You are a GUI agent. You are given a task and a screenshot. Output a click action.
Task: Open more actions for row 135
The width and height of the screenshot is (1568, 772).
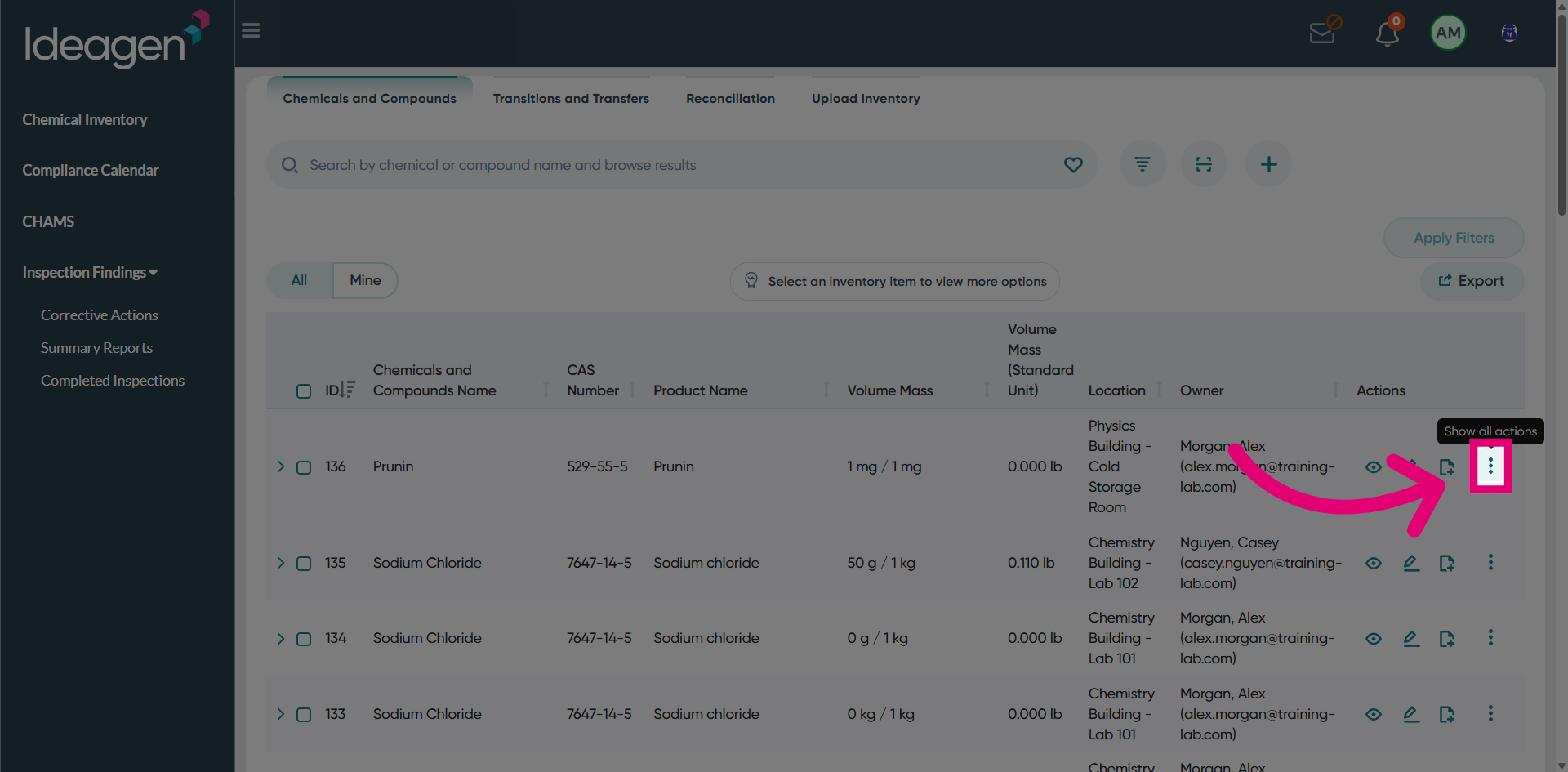click(1490, 562)
